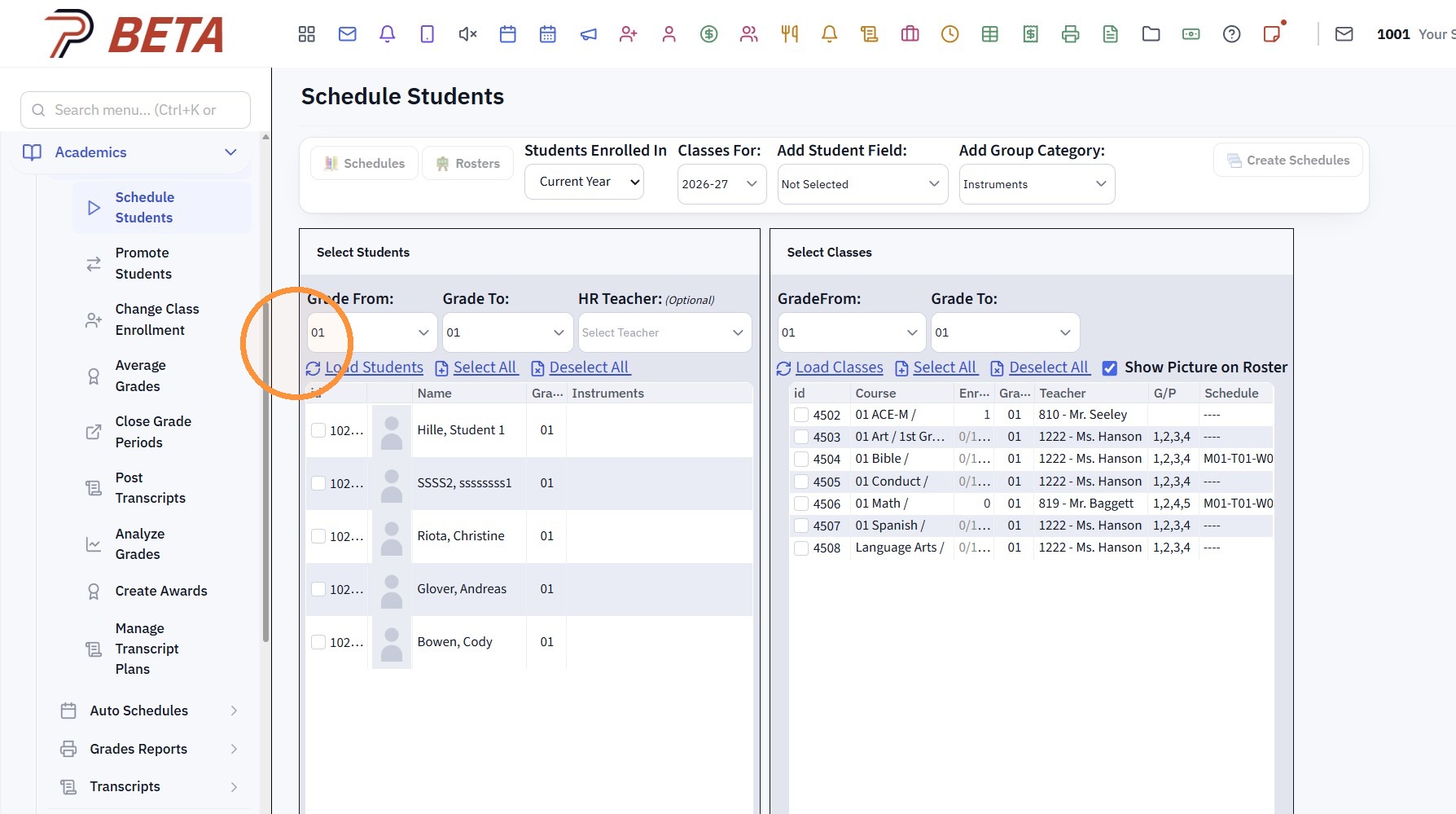The height and width of the screenshot is (814, 1456).
Task: Open the mobile phone icon in toolbar
Action: 428,34
